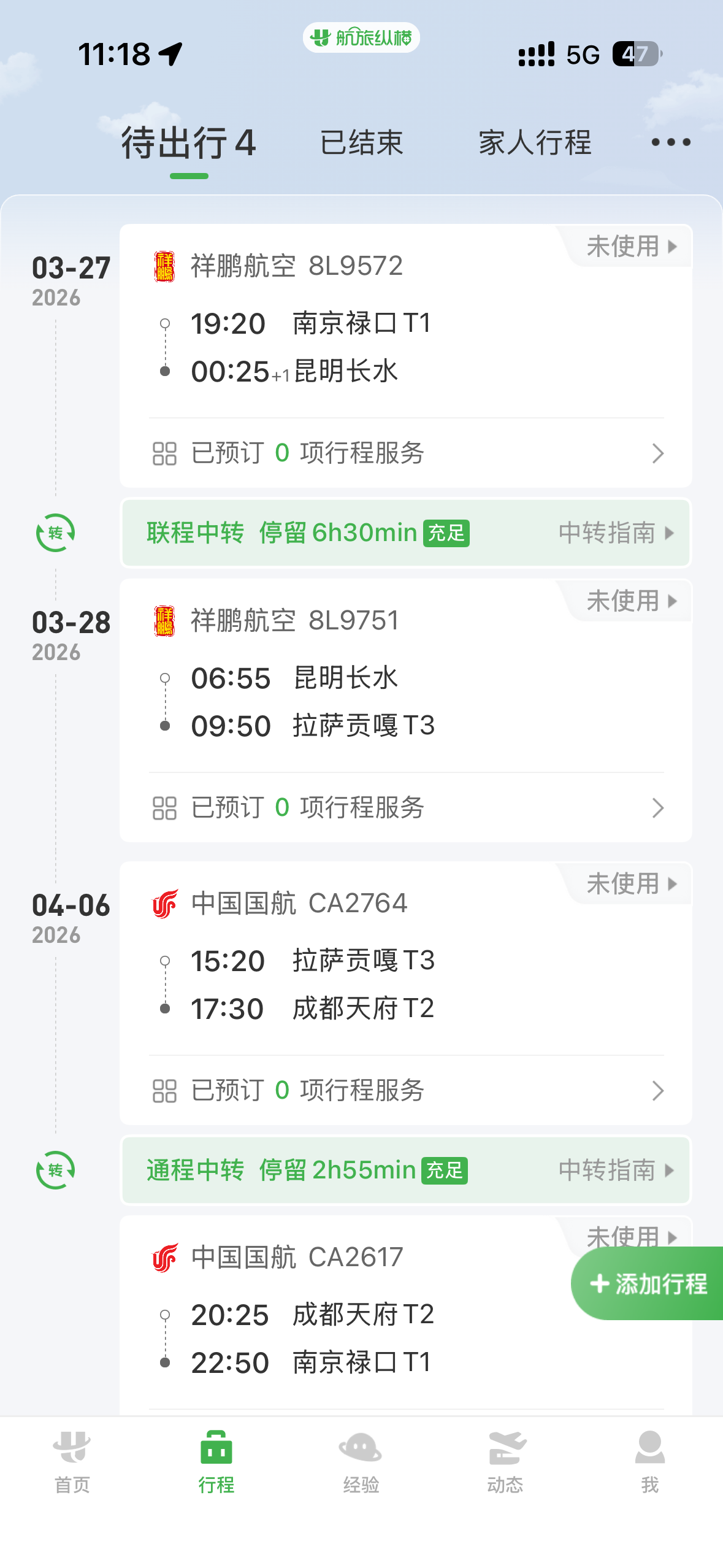Open 已预订 services row for flight 8L9572

[x=406, y=453]
